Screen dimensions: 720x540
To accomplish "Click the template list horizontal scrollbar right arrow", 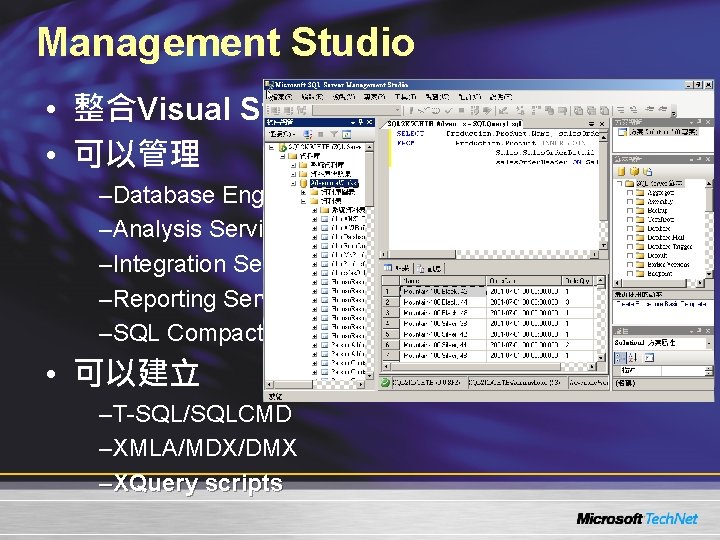I will 700,283.
